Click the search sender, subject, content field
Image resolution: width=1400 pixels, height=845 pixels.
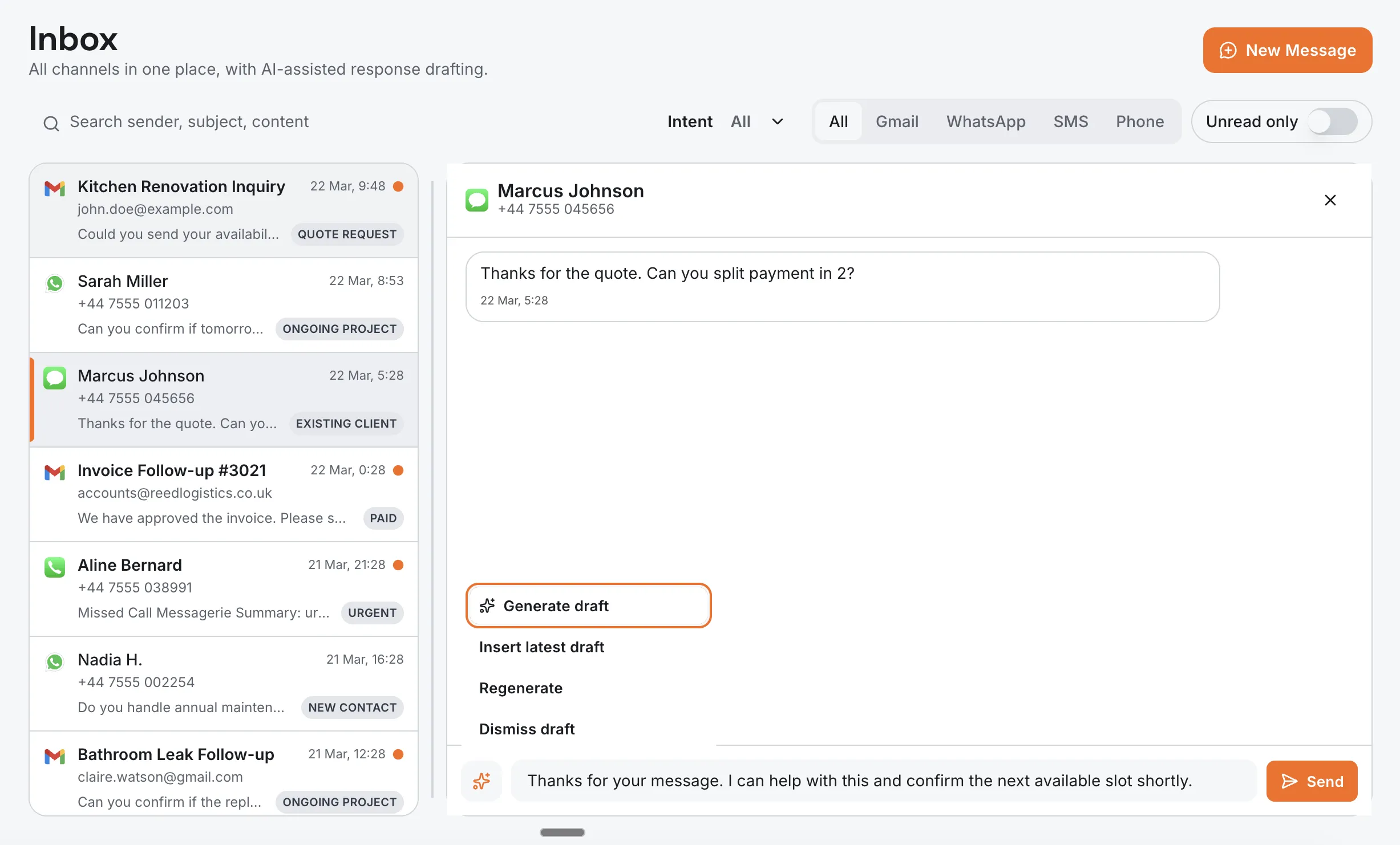(189, 121)
